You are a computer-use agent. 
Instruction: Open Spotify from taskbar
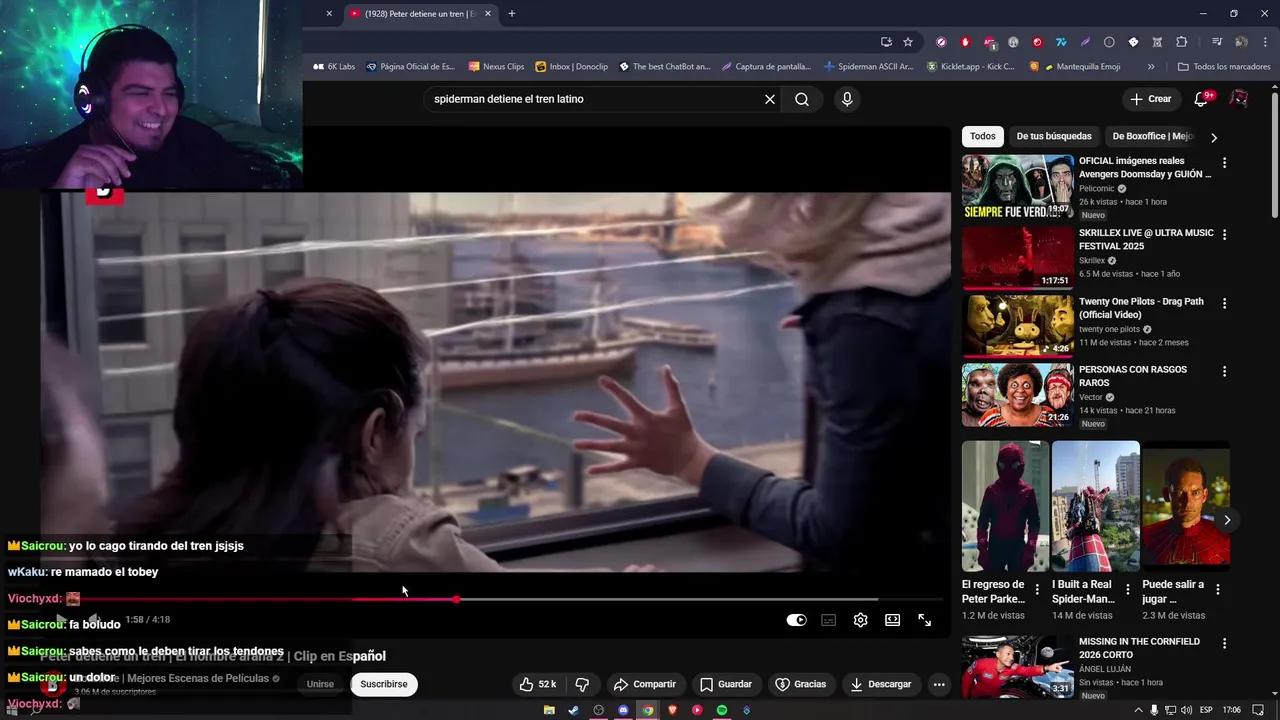coord(722,710)
